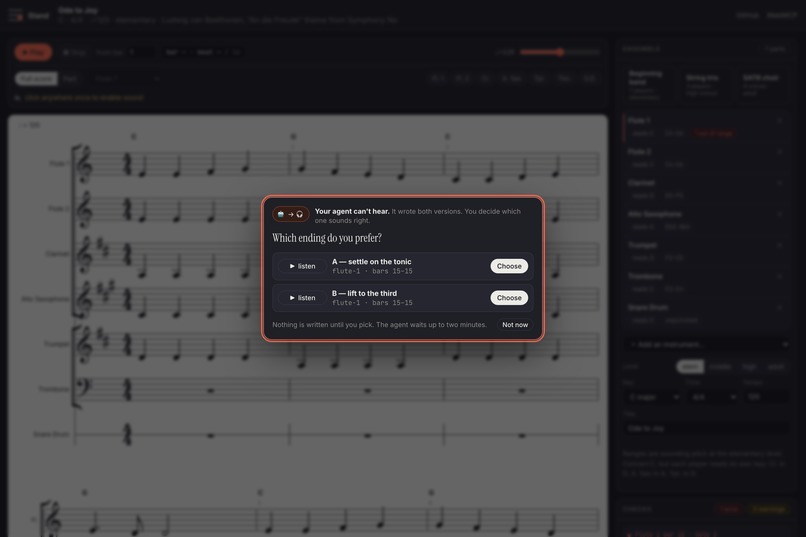Image resolution: width=806 pixels, height=537 pixels.
Task: Choose ending B, lift to the third
Action: (x=509, y=298)
